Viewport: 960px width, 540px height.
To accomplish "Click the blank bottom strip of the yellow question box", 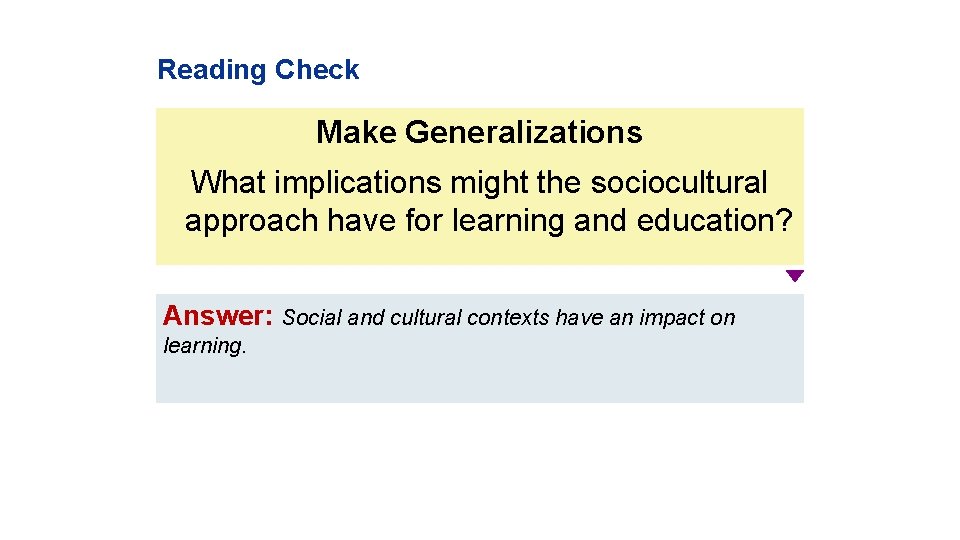I will click(x=480, y=252).
